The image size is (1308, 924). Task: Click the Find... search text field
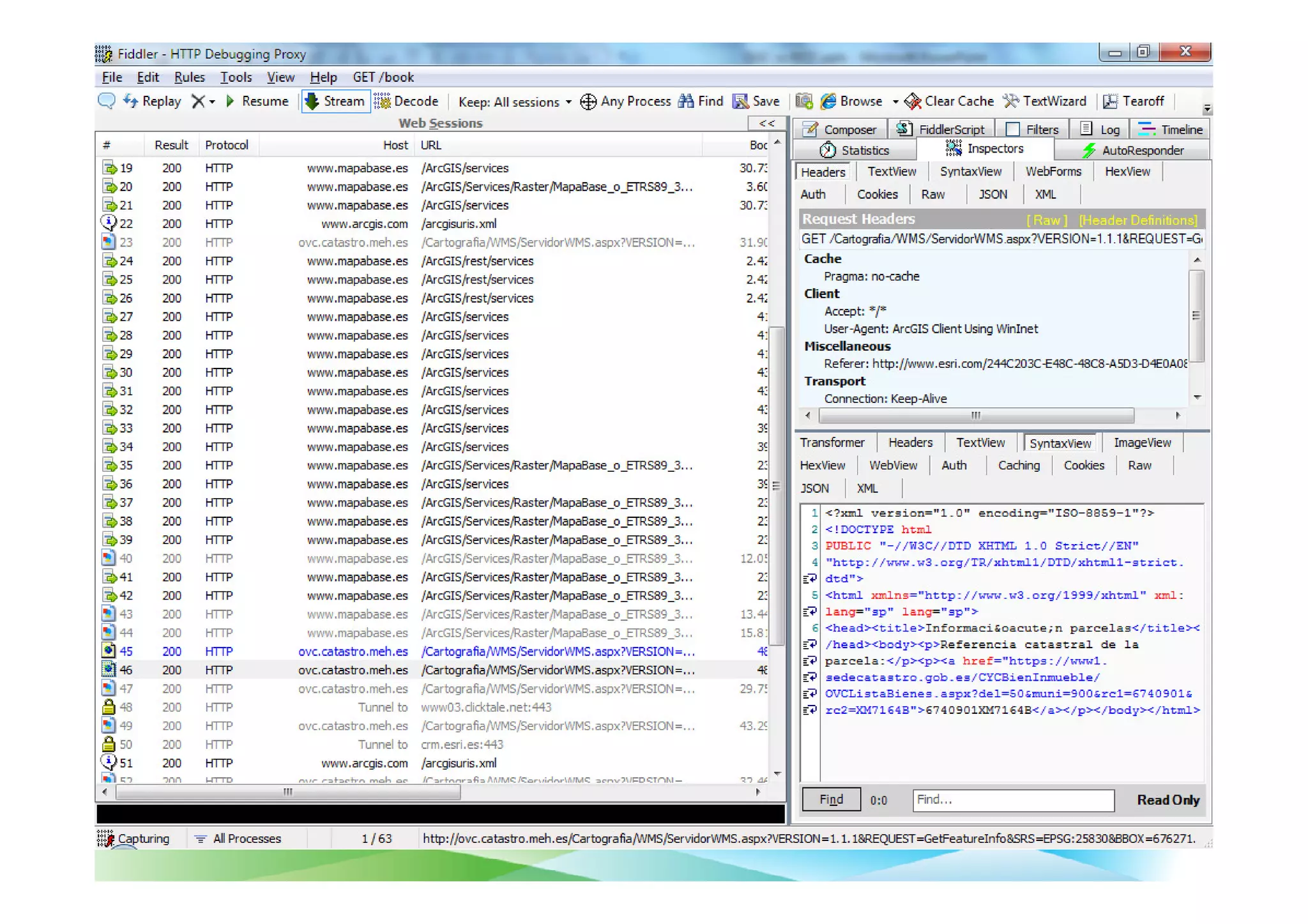(1013, 799)
